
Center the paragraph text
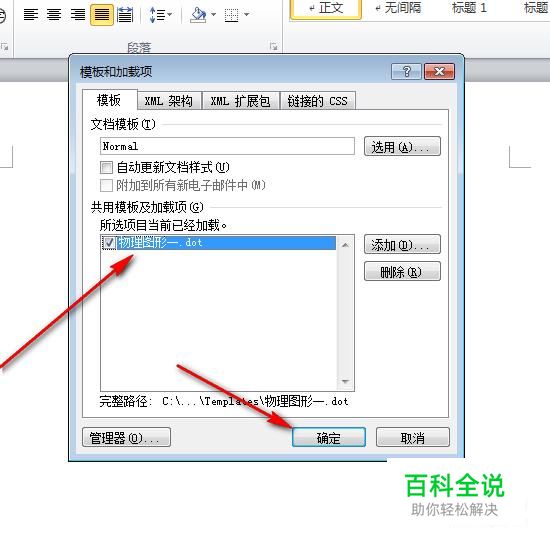pyautogui.click(x=54, y=15)
